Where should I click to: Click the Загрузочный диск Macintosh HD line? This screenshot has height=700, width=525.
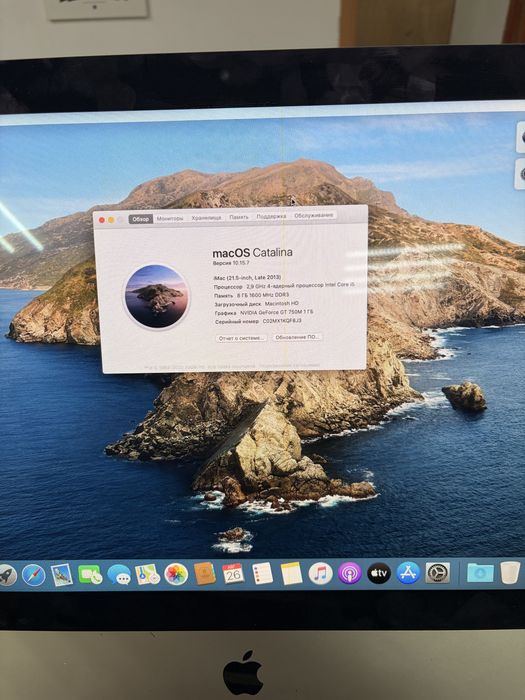[257, 304]
